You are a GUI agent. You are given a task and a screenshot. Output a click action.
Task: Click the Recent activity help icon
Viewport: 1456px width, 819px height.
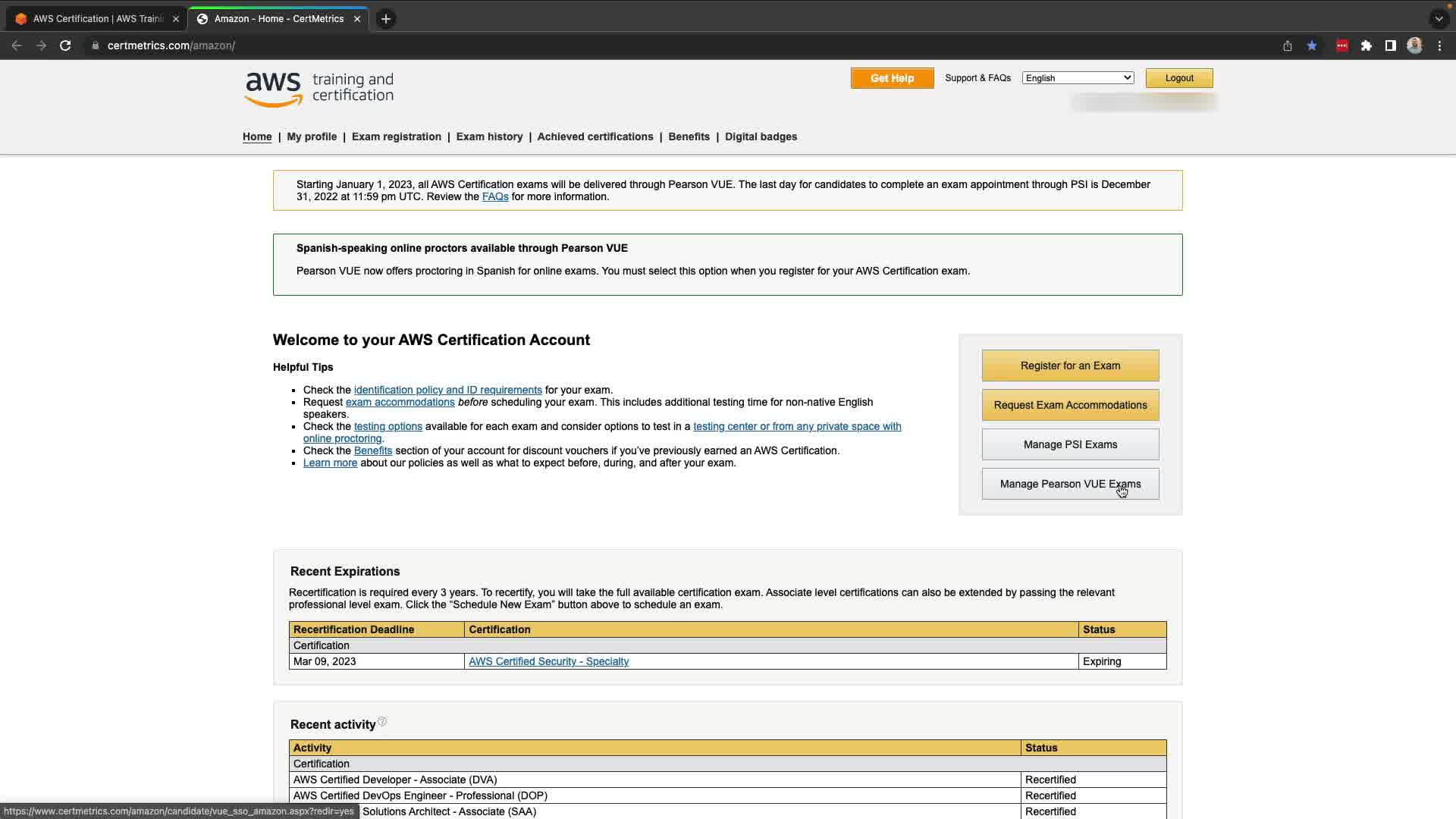tap(382, 721)
